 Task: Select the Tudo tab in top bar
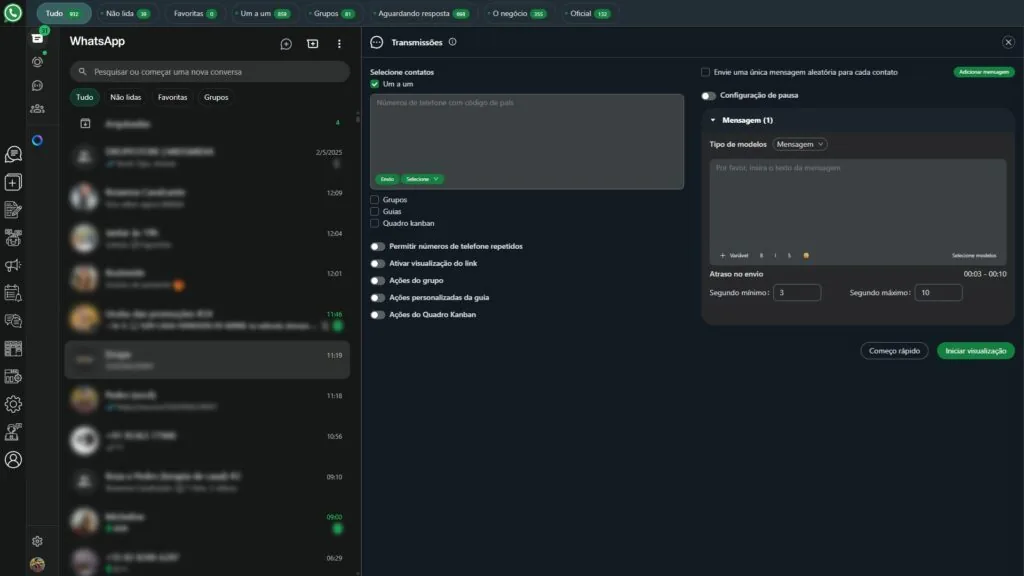[63, 13]
